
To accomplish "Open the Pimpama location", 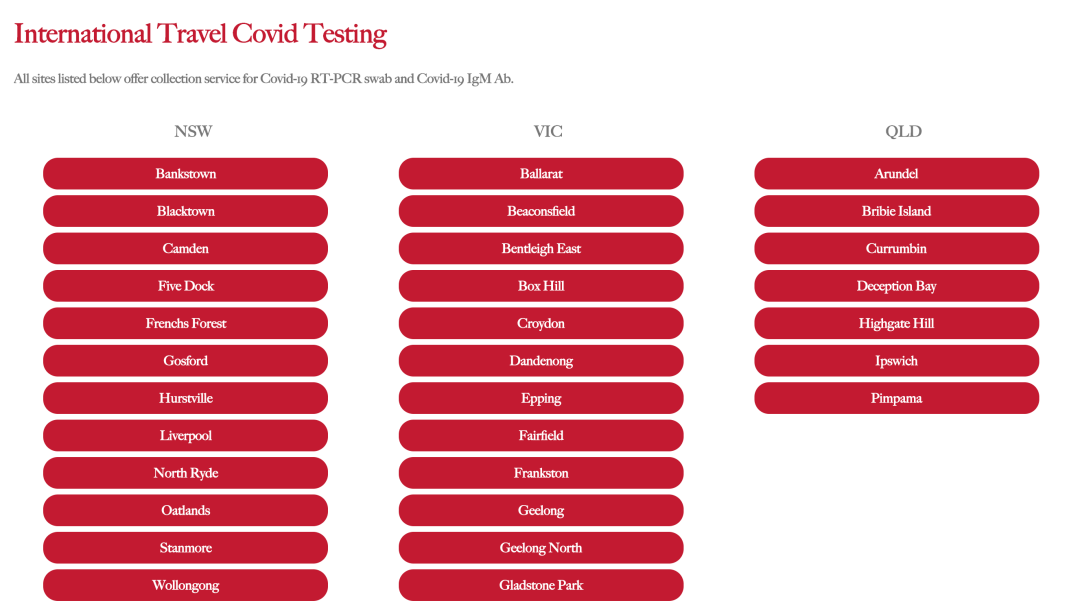I will (x=896, y=398).
